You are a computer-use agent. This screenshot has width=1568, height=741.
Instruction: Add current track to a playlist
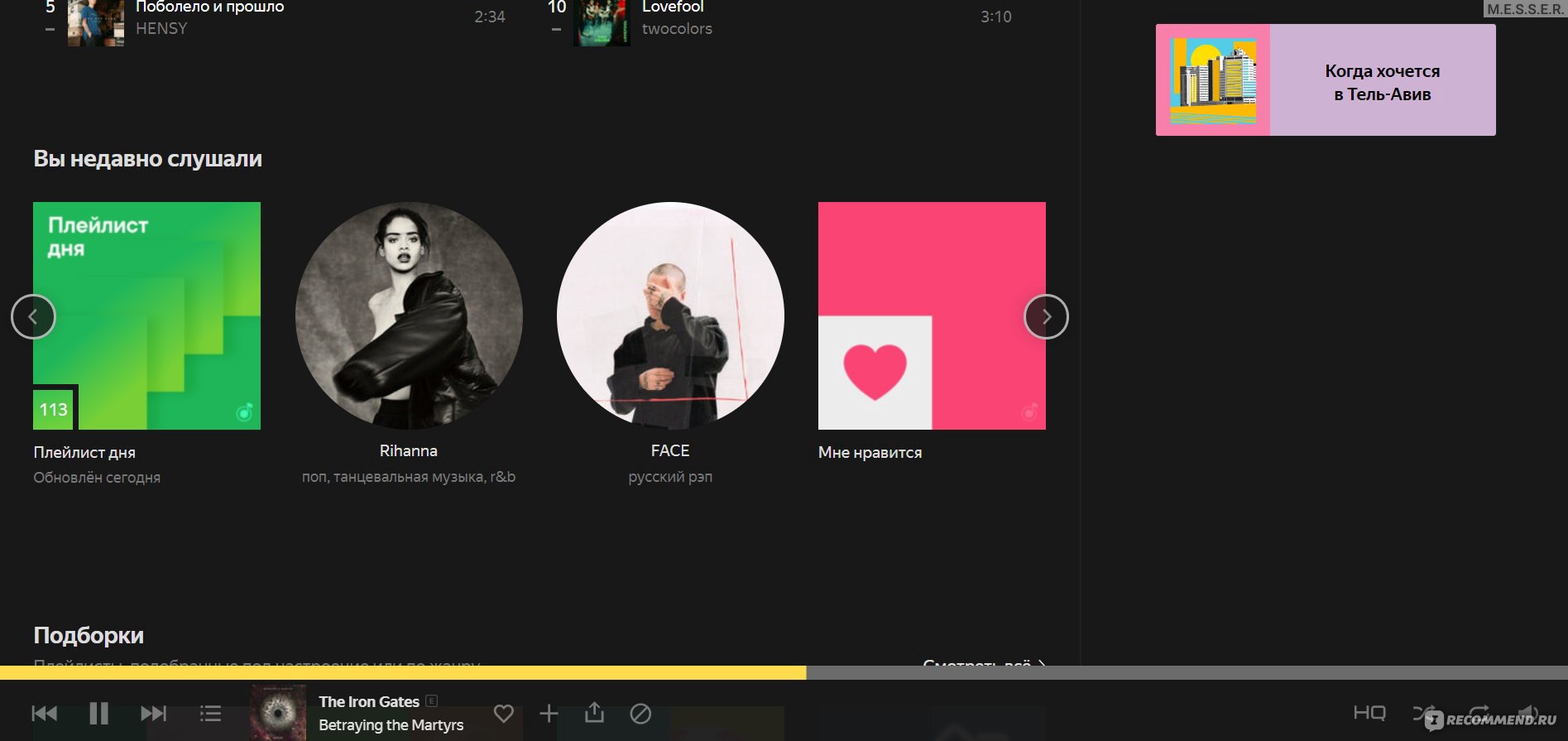point(549,713)
